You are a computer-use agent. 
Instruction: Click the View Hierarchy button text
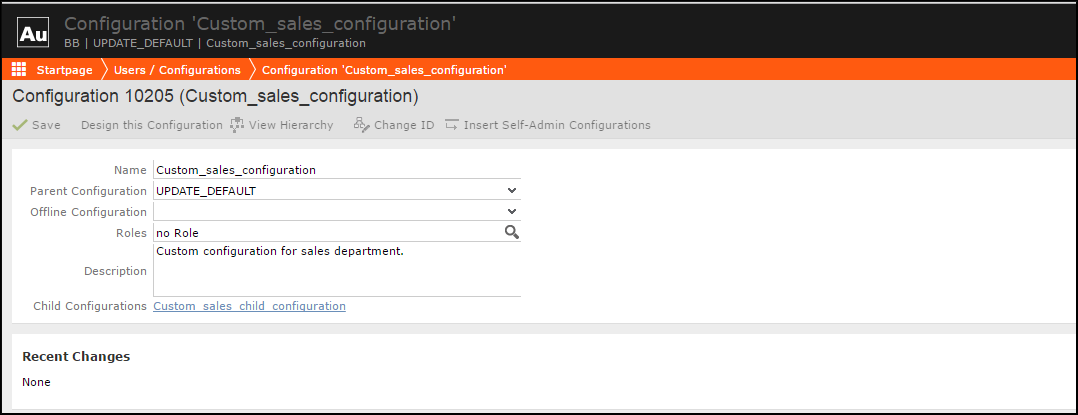click(291, 125)
